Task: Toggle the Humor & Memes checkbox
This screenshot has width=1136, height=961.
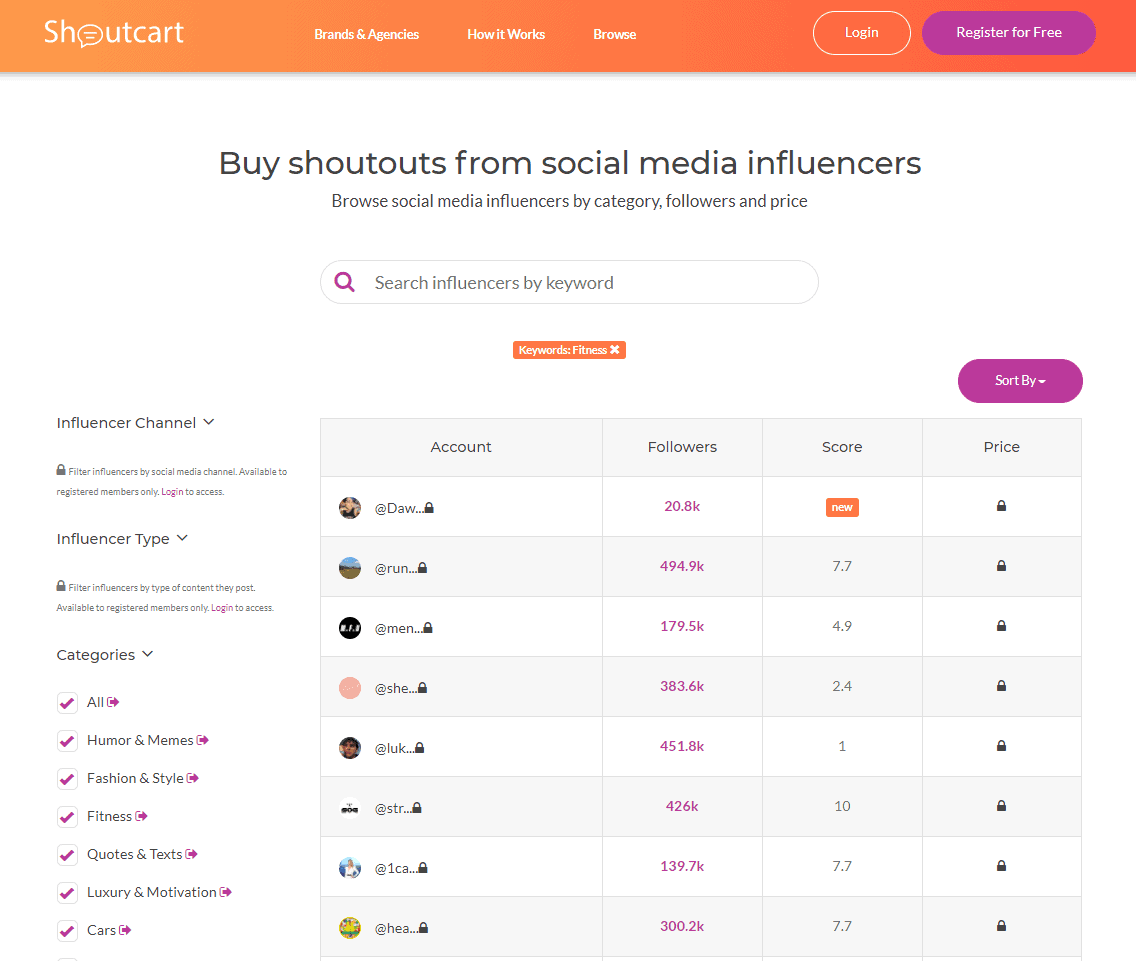Action: click(67, 741)
